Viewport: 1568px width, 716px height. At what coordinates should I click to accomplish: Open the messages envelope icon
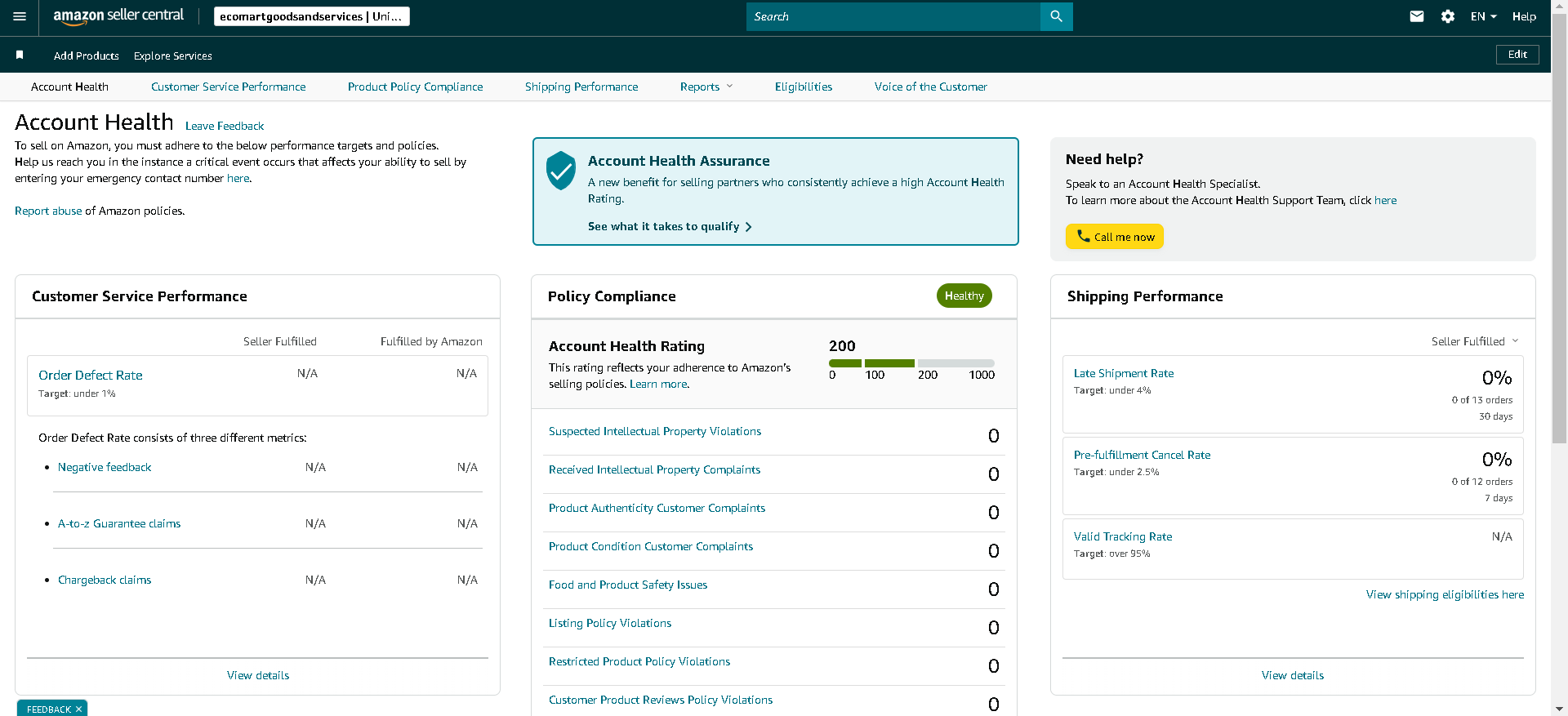pos(1417,16)
